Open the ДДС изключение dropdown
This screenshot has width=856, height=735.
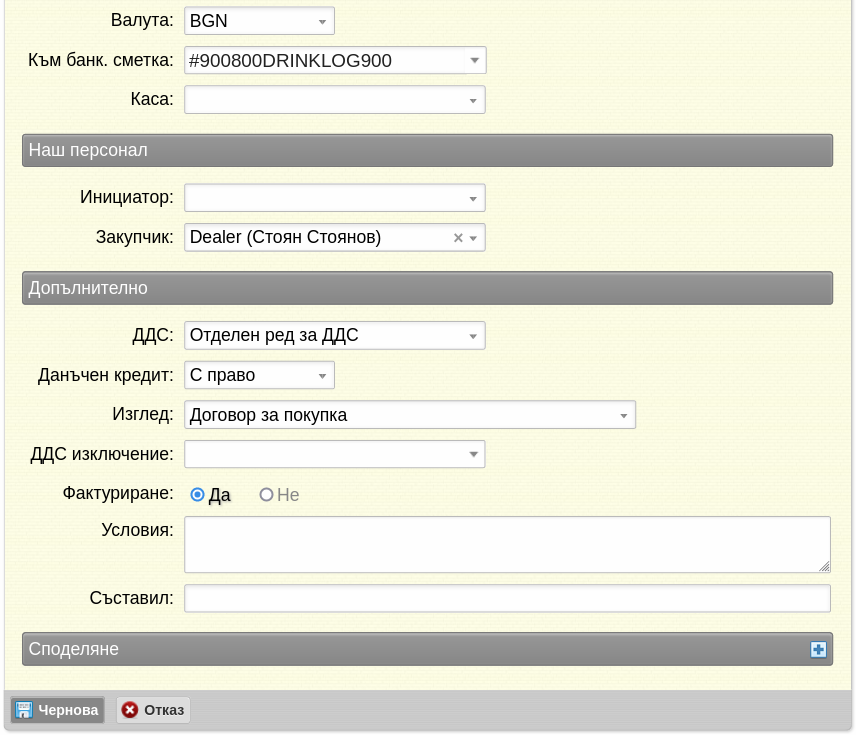pos(335,454)
